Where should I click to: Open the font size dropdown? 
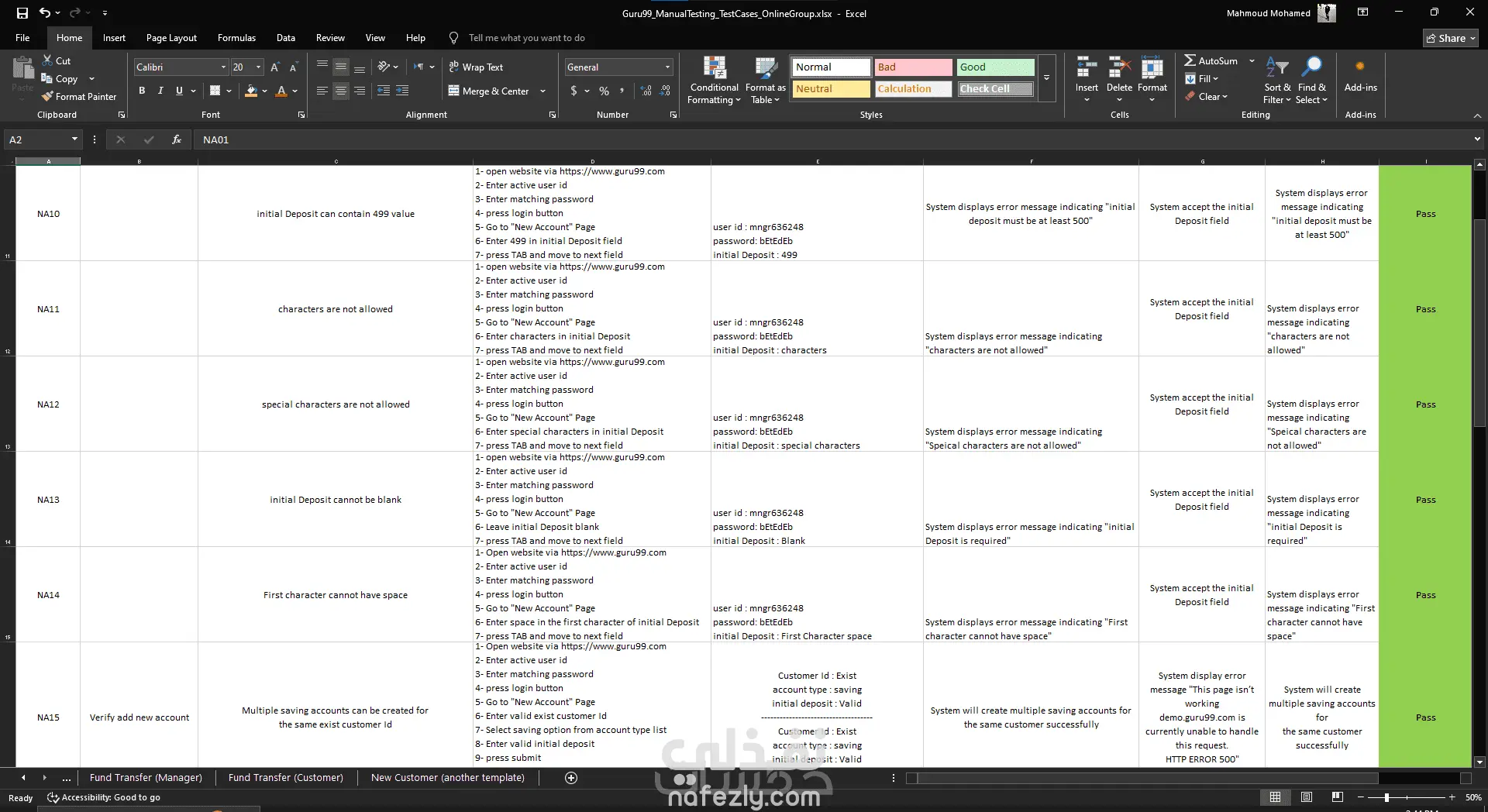pos(258,67)
